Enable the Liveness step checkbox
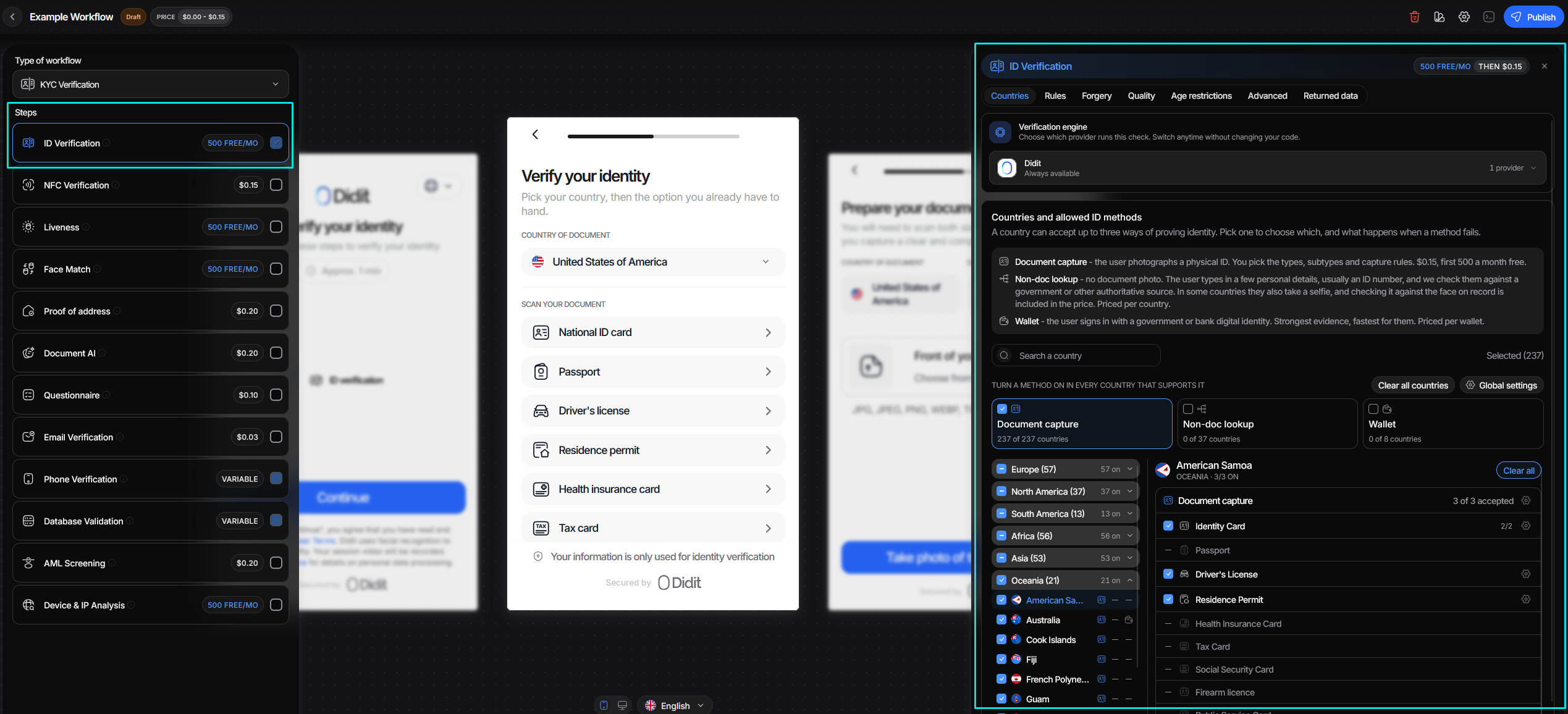 [x=276, y=227]
